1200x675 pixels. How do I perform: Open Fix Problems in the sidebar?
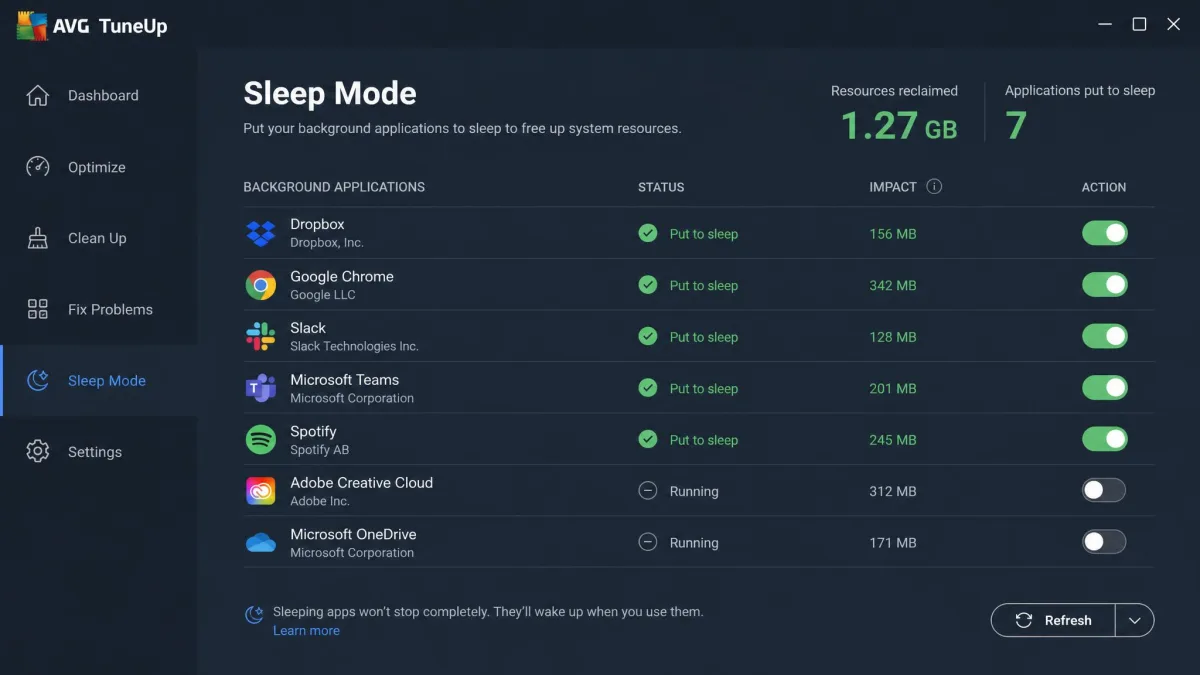tap(99, 309)
